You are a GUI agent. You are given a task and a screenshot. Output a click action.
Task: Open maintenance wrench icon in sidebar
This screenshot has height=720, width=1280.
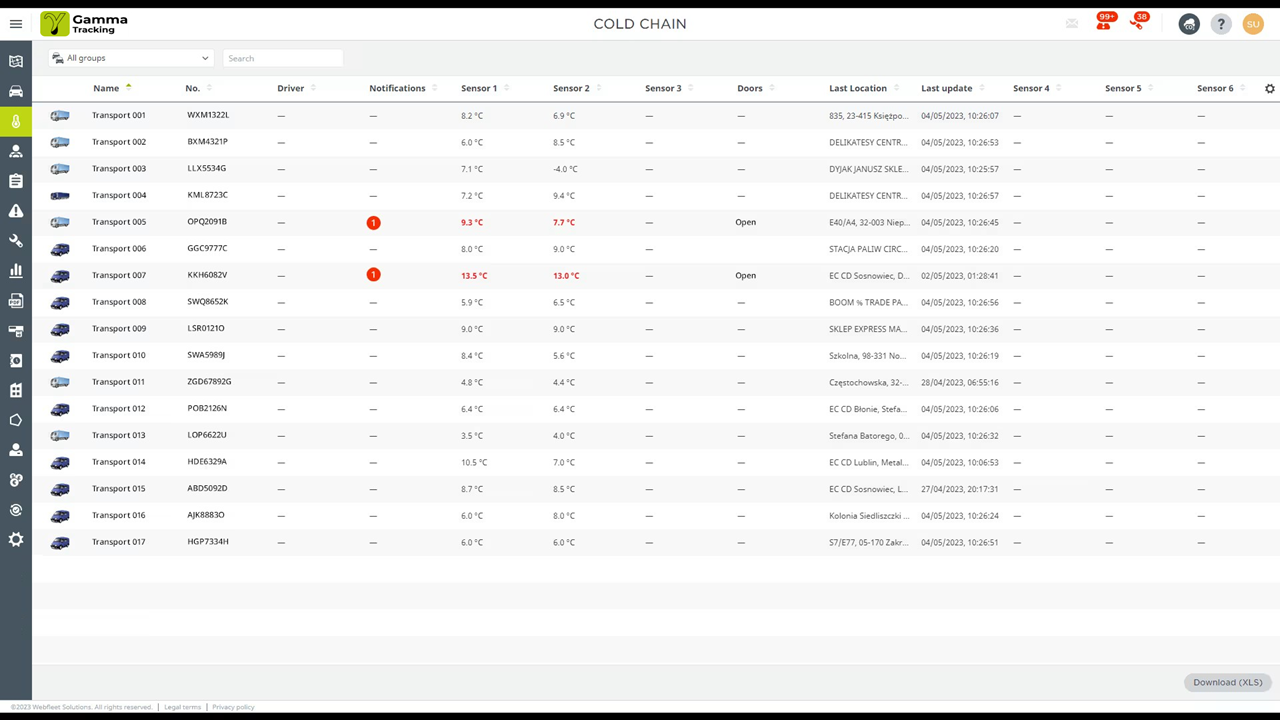click(16, 241)
